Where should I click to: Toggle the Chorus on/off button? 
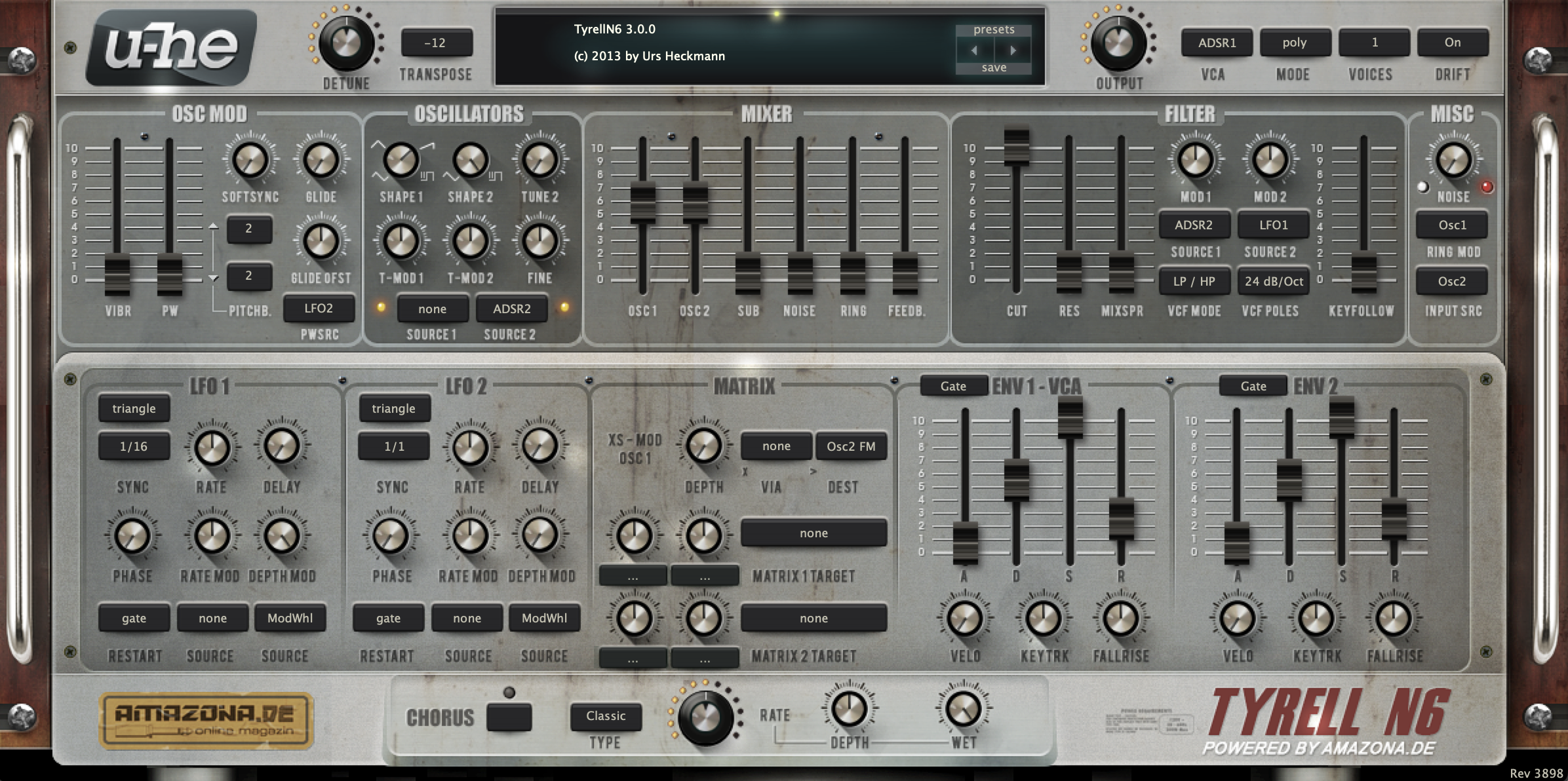pos(509,717)
